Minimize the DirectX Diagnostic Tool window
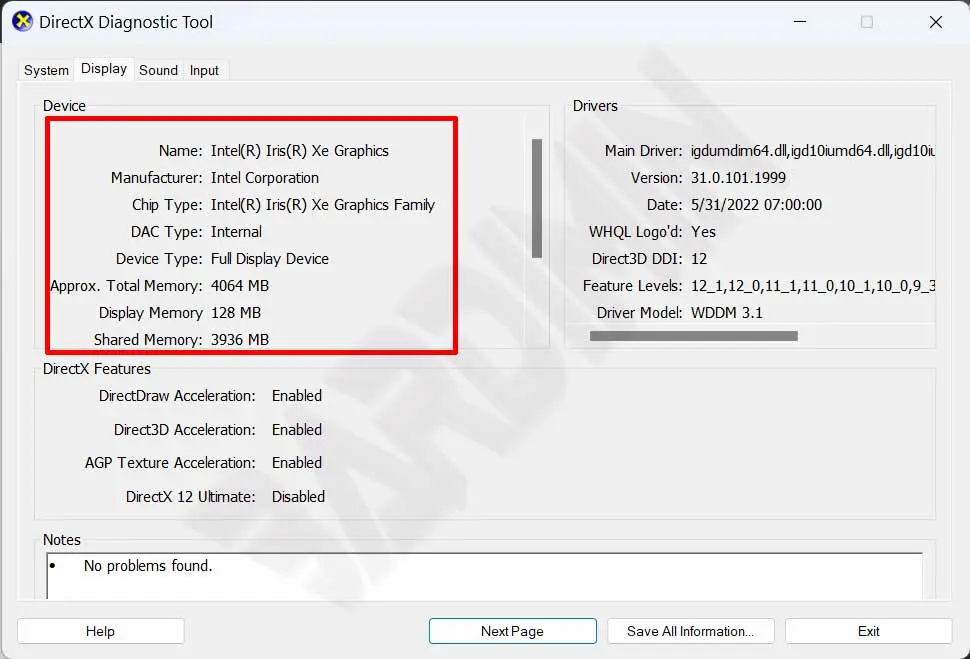Viewport: 970px width, 659px height. tap(800, 22)
